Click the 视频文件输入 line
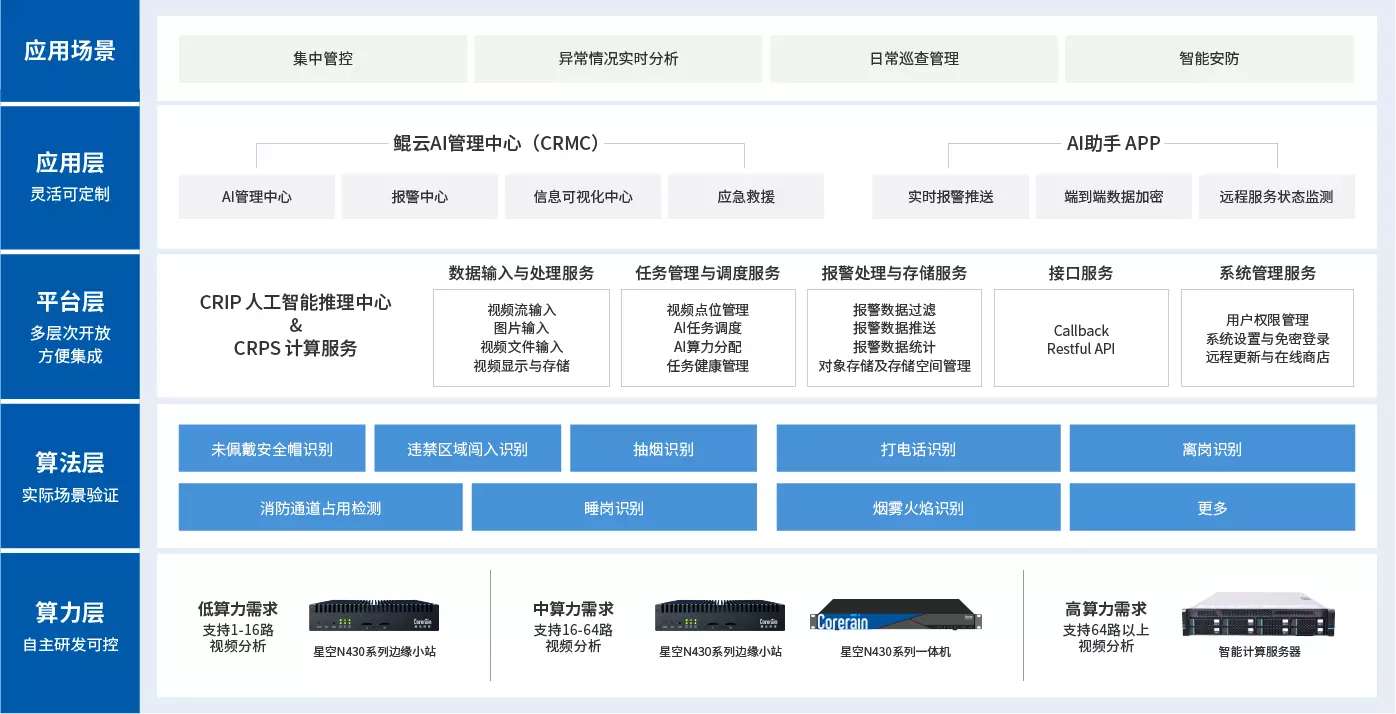This screenshot has width=1396, height=714. click(x=521, y=347)
